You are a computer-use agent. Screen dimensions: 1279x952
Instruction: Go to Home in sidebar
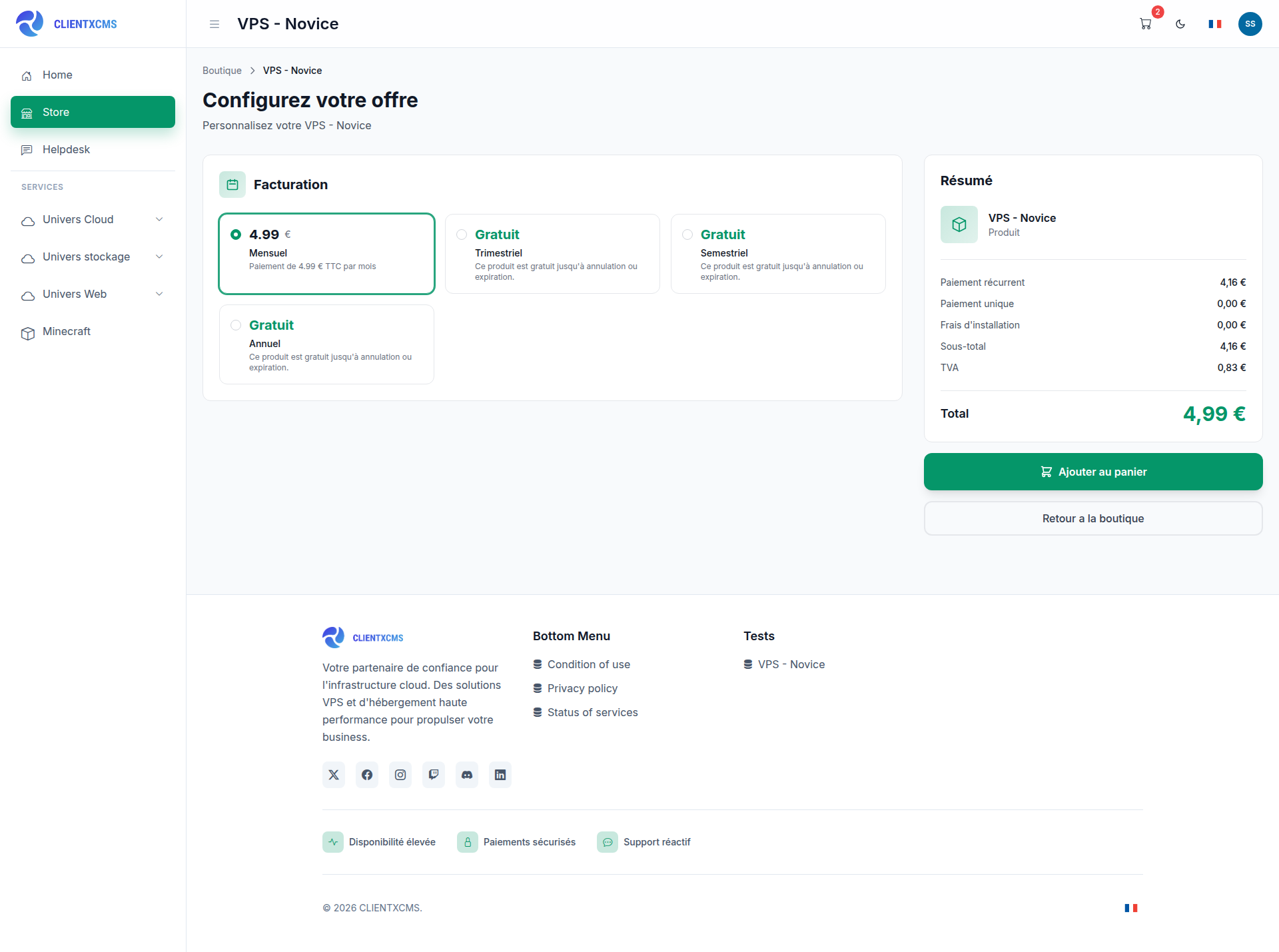click(x=93, y=75)
